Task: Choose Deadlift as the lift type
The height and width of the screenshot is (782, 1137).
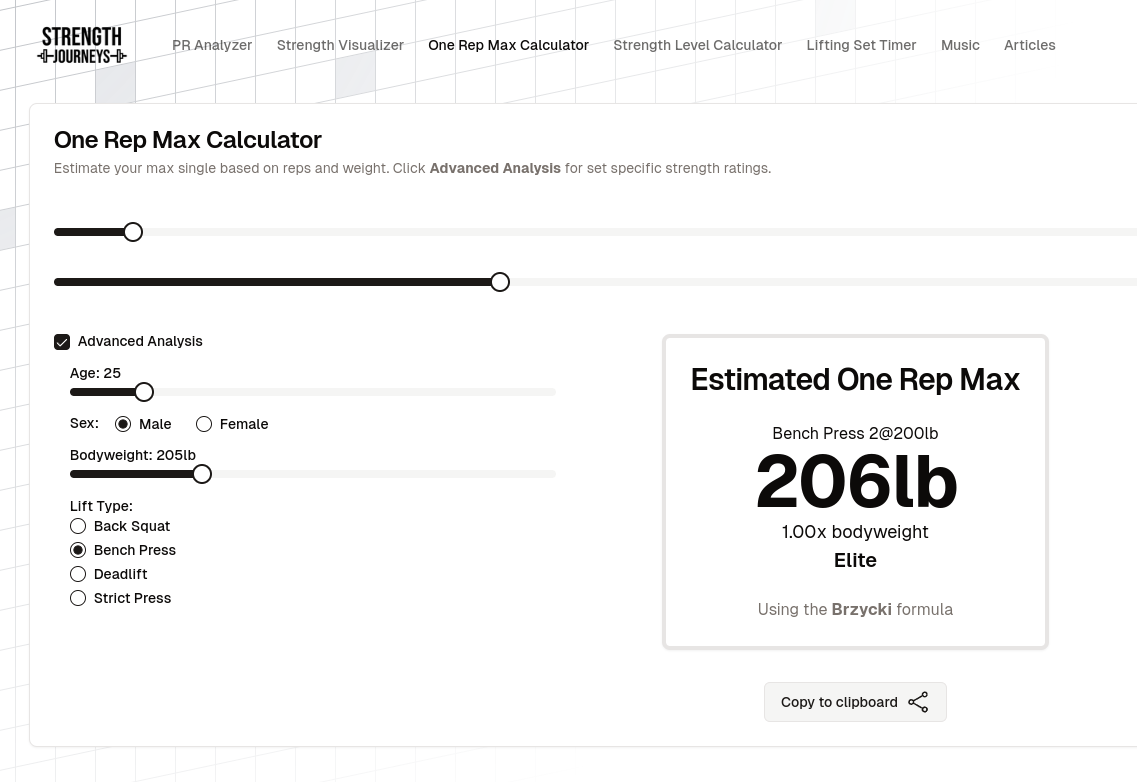Action: (x=78, y=574)
